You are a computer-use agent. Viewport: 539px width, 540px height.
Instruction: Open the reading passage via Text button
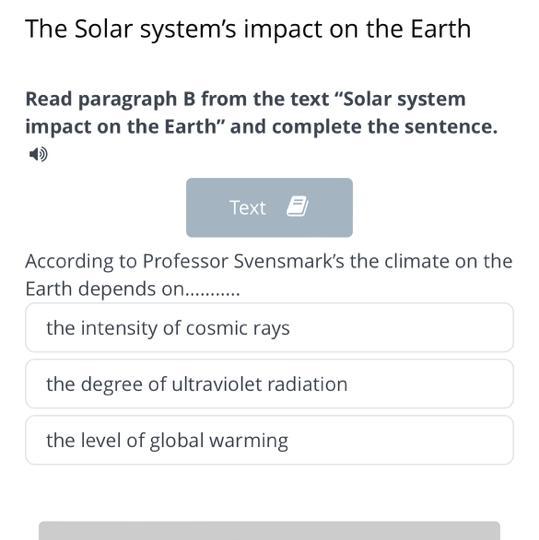click(269, 208)
